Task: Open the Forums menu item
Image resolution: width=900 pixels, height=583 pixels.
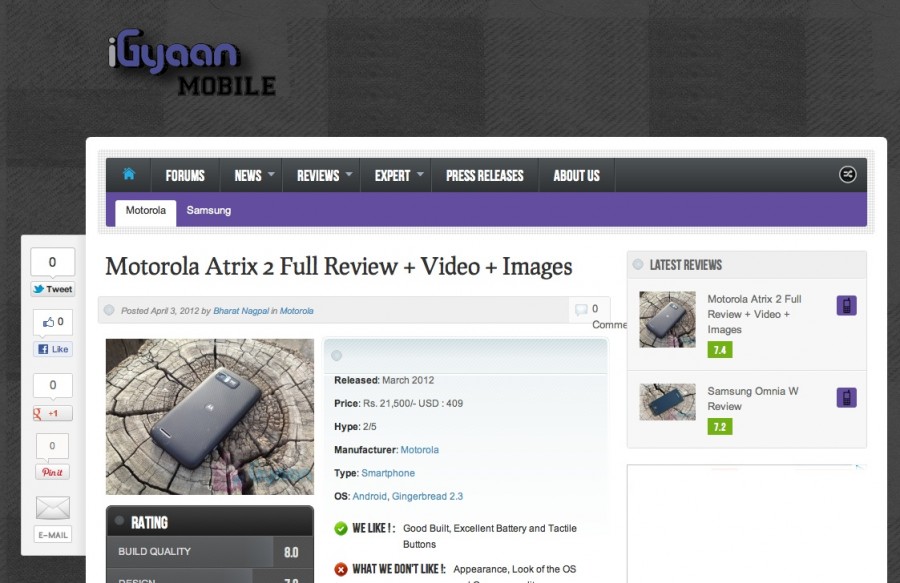Action: [185, 175]
